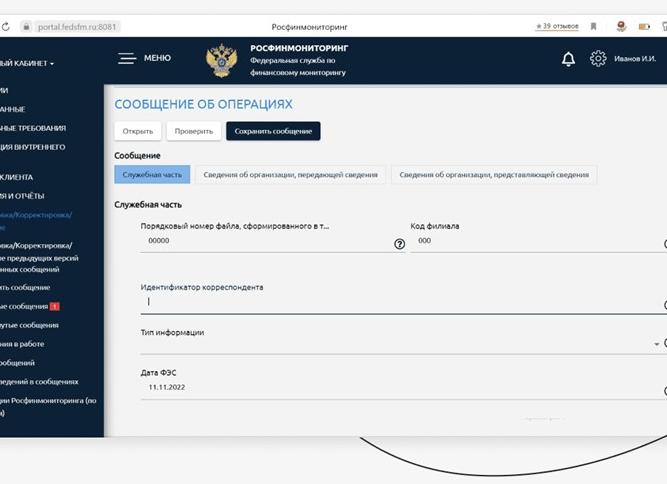Click the Росфинмониторинг coat of arms logo

[x=221, y=60]
